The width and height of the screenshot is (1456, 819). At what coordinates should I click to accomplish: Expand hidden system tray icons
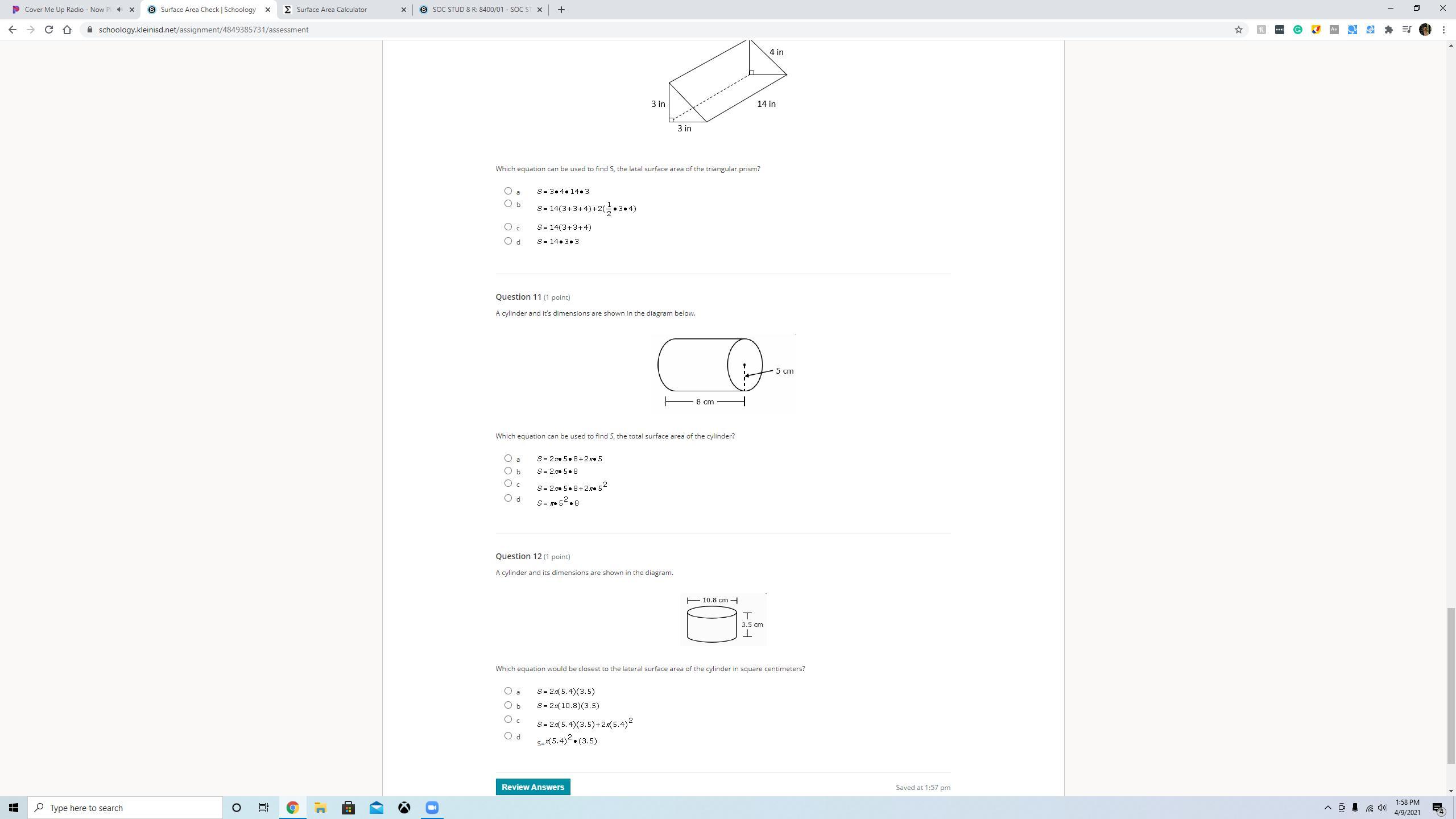tap(1327, 808)
